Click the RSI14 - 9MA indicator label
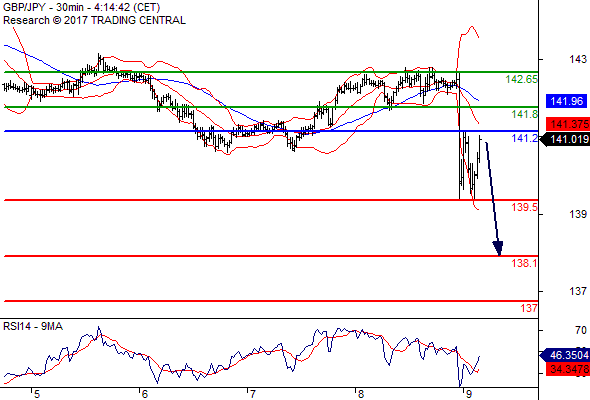 click(33, 326)
